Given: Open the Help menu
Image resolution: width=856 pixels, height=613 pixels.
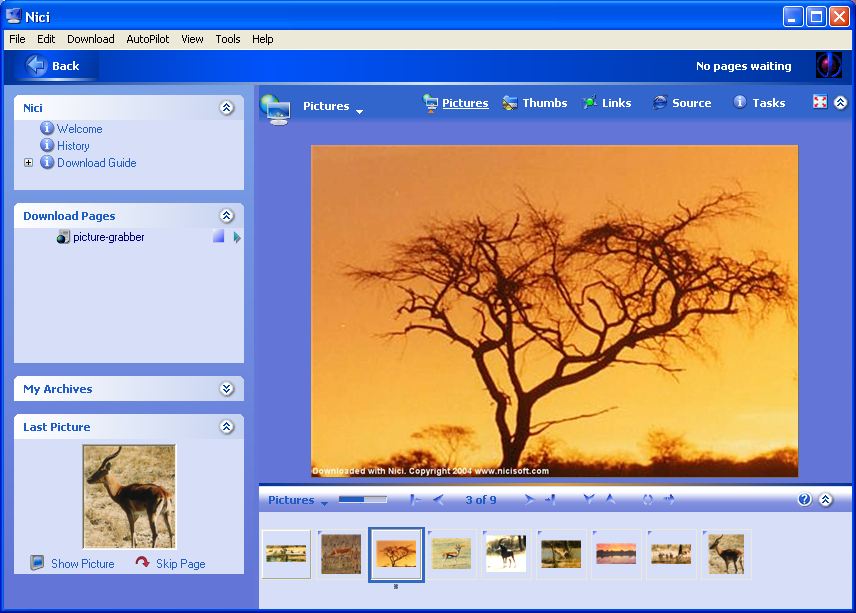Looking at the screenshot, I should (x=263, y=39).
